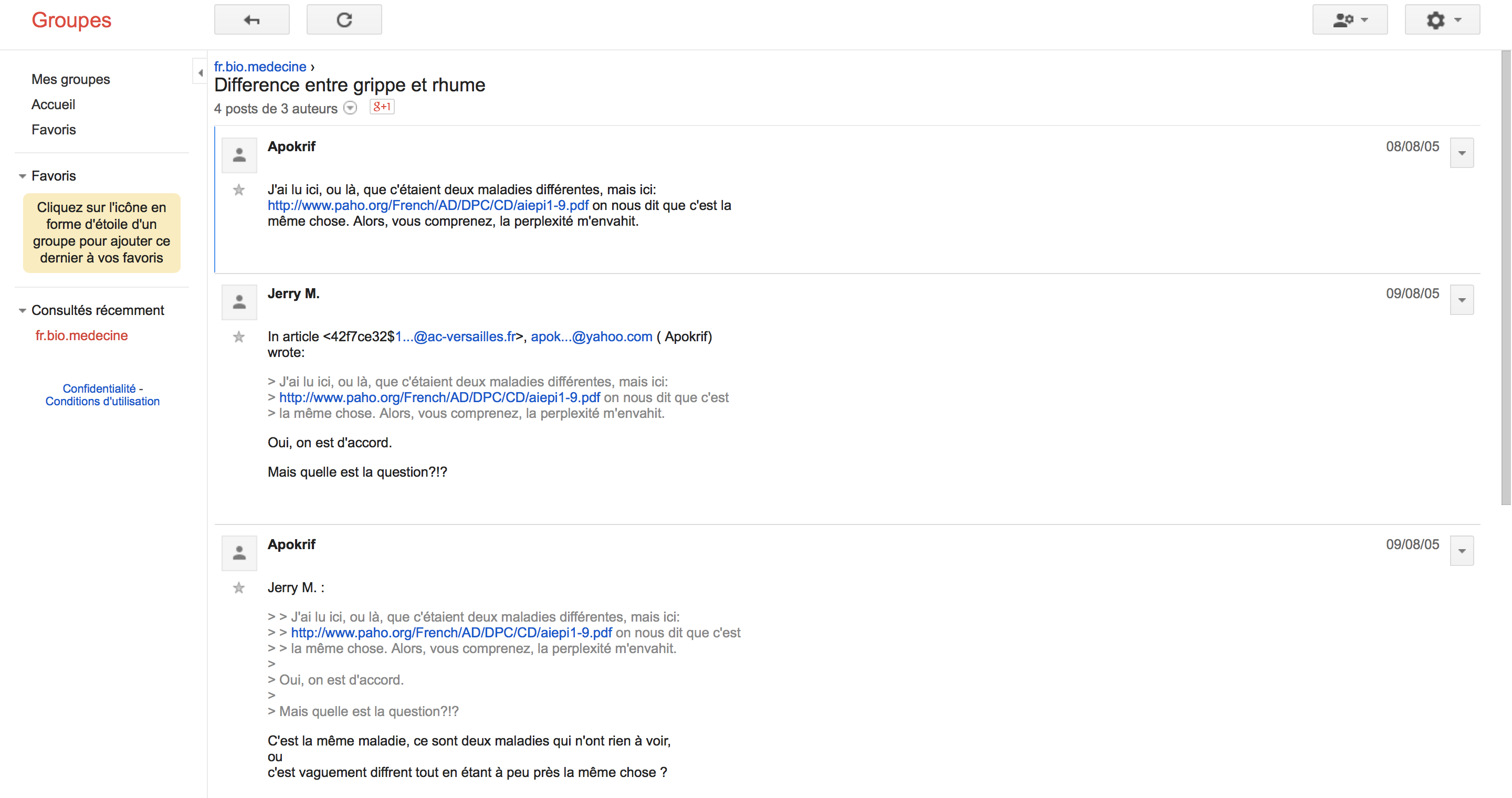Viewport: 1512px width, 798px height.
Task: Open the options dropdown for Jerry M.'s post
Action: 1462,300
